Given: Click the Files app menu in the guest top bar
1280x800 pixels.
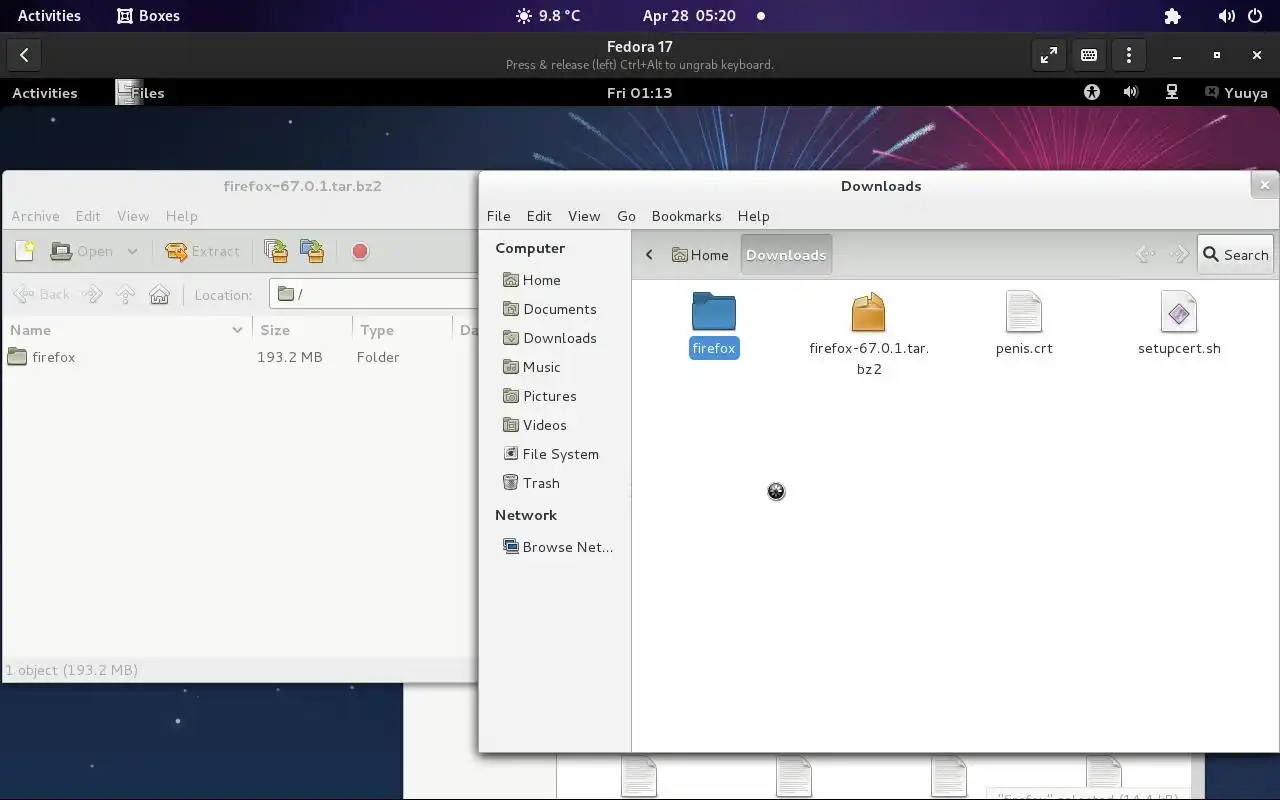Looking at the screenshot, I should tap(140, 93).
